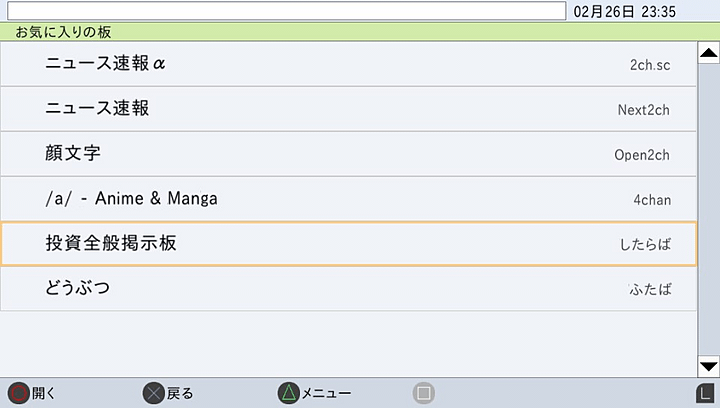This screenshot has width=720, height=408.
Task: Select the どうぶつ board row
Action: coord(348,289)
